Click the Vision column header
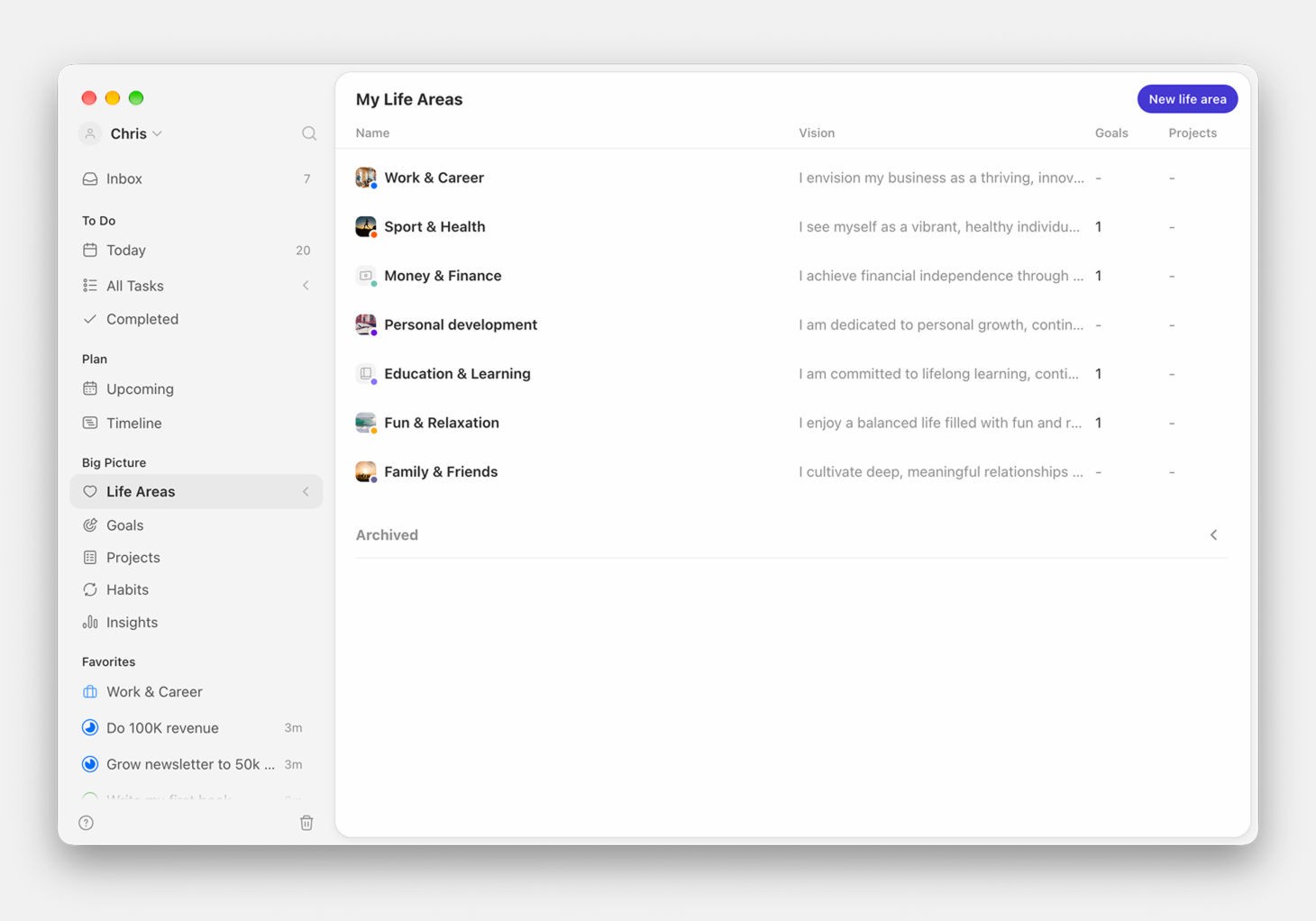 (x=817, y=133)
